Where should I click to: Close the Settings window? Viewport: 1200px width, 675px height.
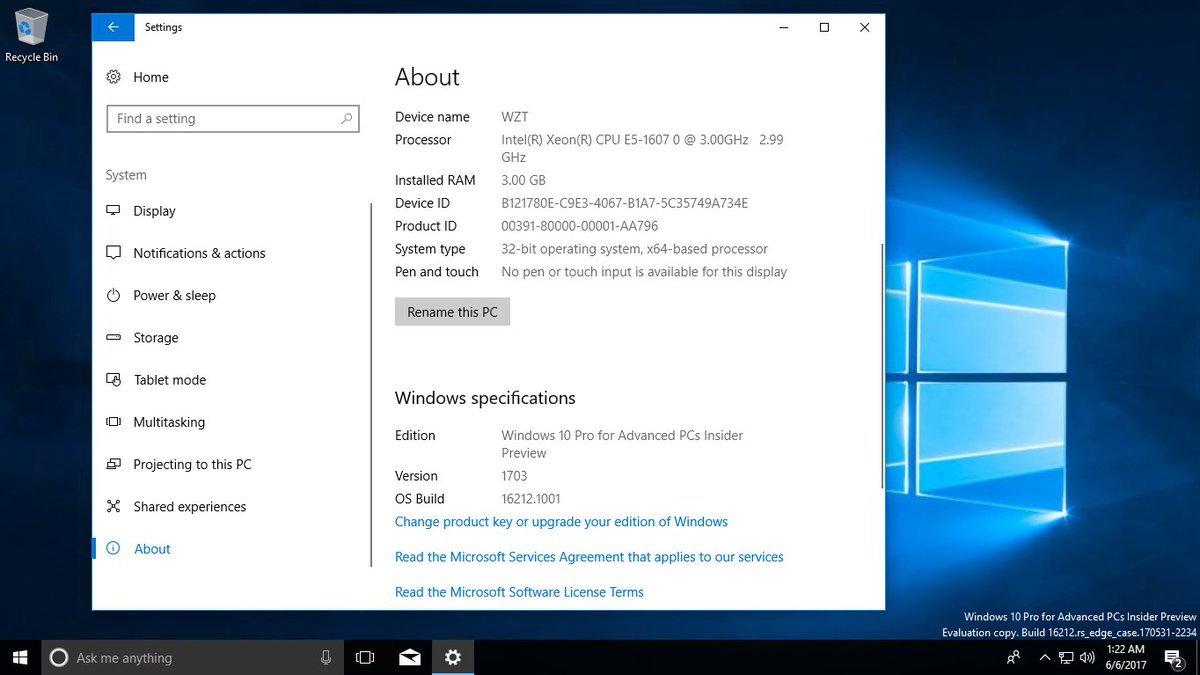(865, 28)
